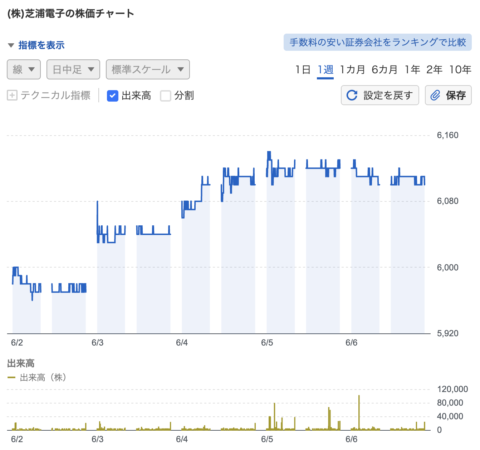
Task: Click the paperclip icon on 保存 button
Action: 435,95
